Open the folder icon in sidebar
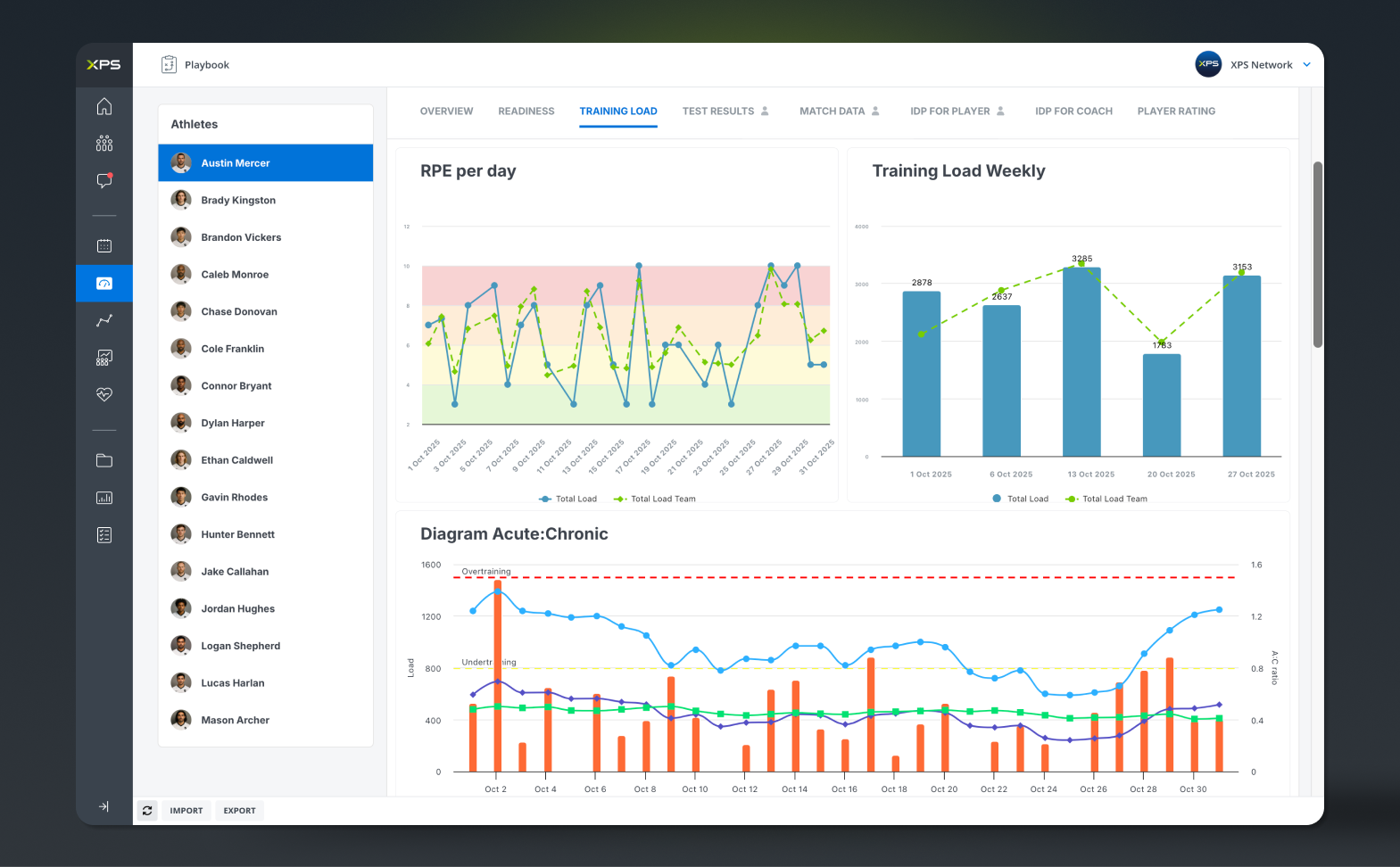Image resolution: width=1400 pixels, height=867 pixels. [104, 460]
